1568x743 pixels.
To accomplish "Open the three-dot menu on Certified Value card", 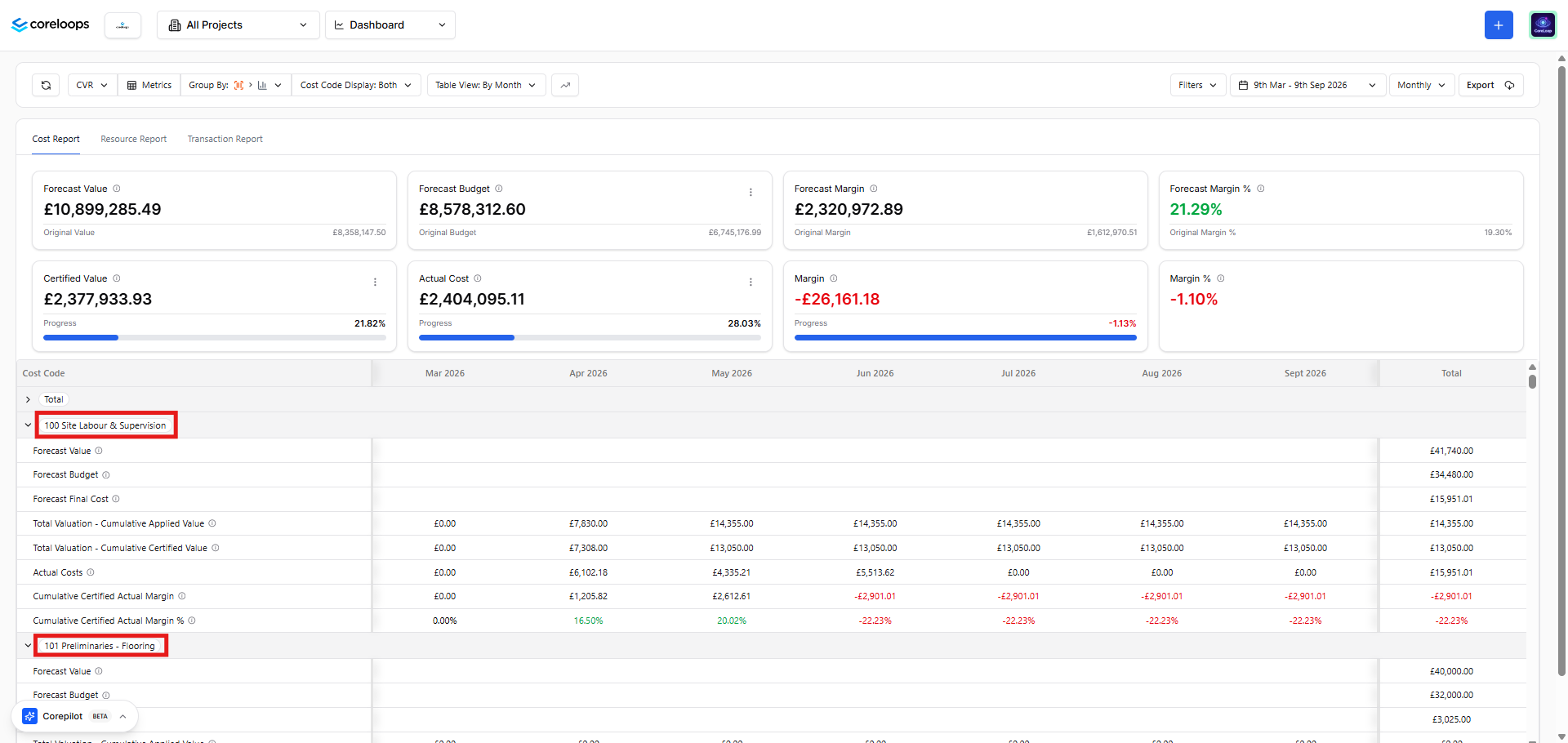I will pos(375,283).
